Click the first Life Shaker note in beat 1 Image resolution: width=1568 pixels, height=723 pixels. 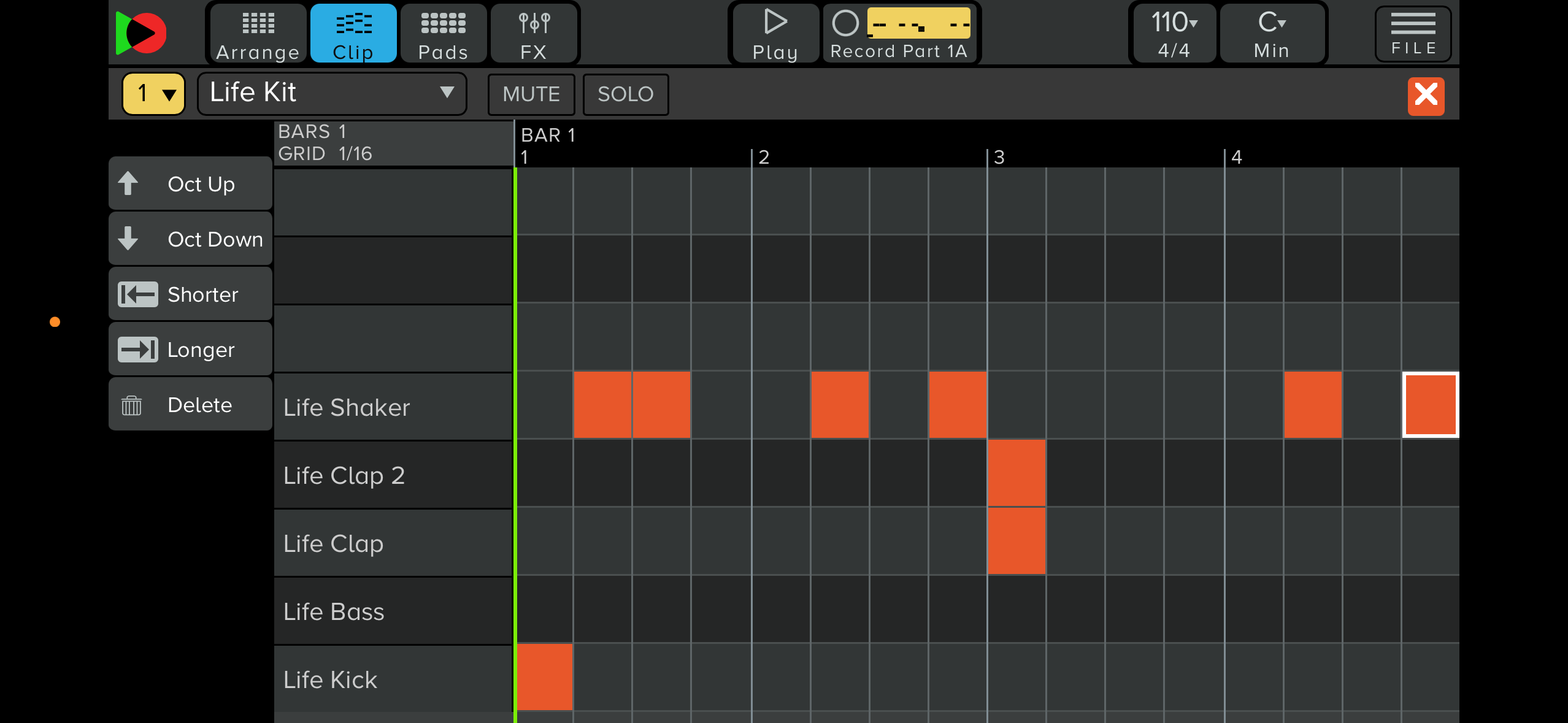pyautogui.click(x=602, y=405)
